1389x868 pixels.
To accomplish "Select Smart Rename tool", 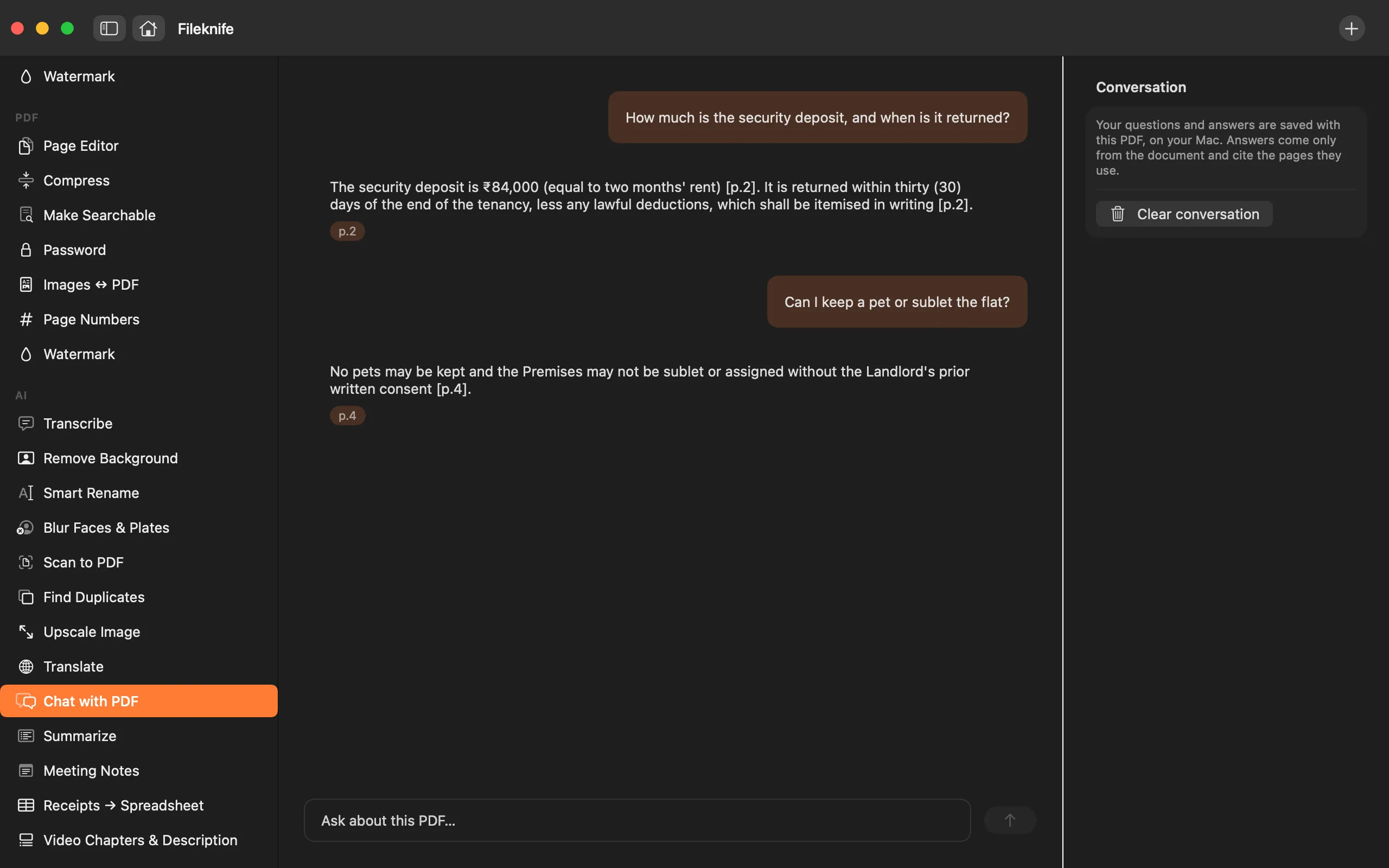I will tap(139, 493).
